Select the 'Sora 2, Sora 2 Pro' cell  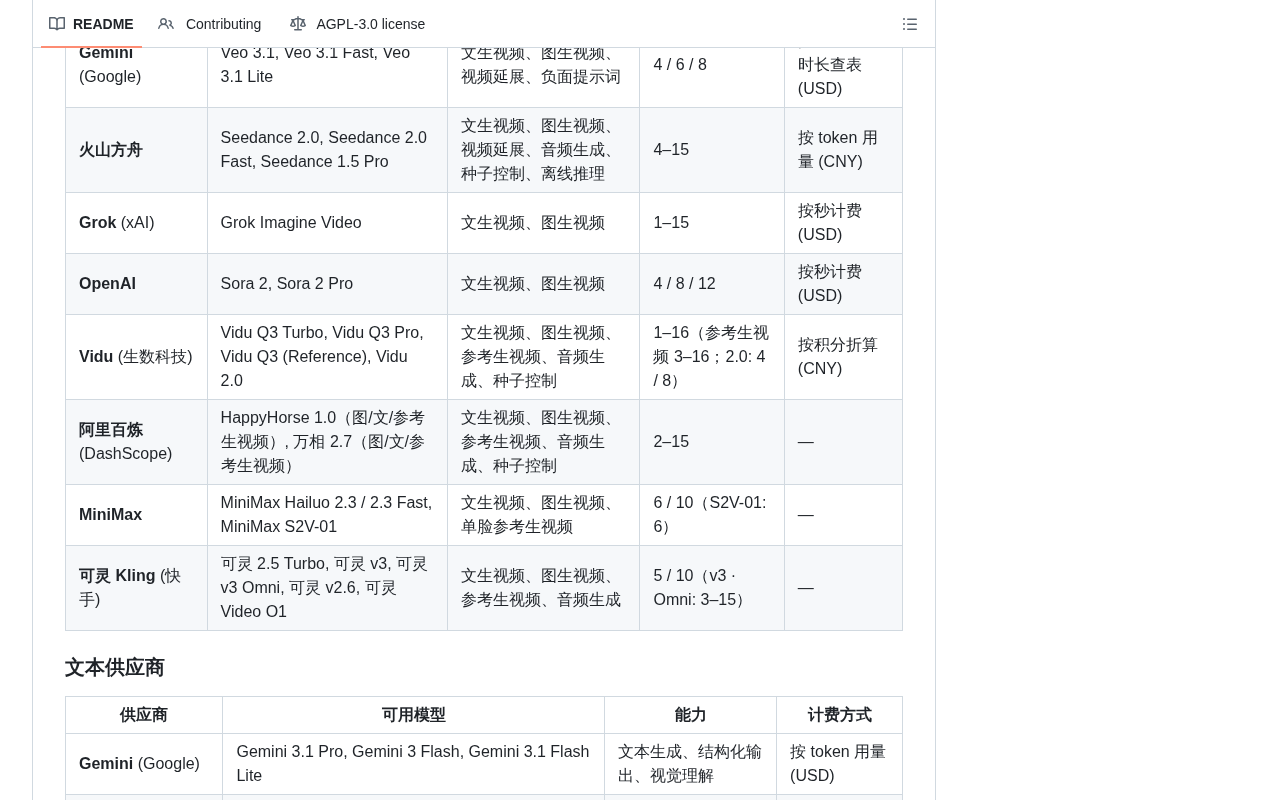click(x=327, y=284)
